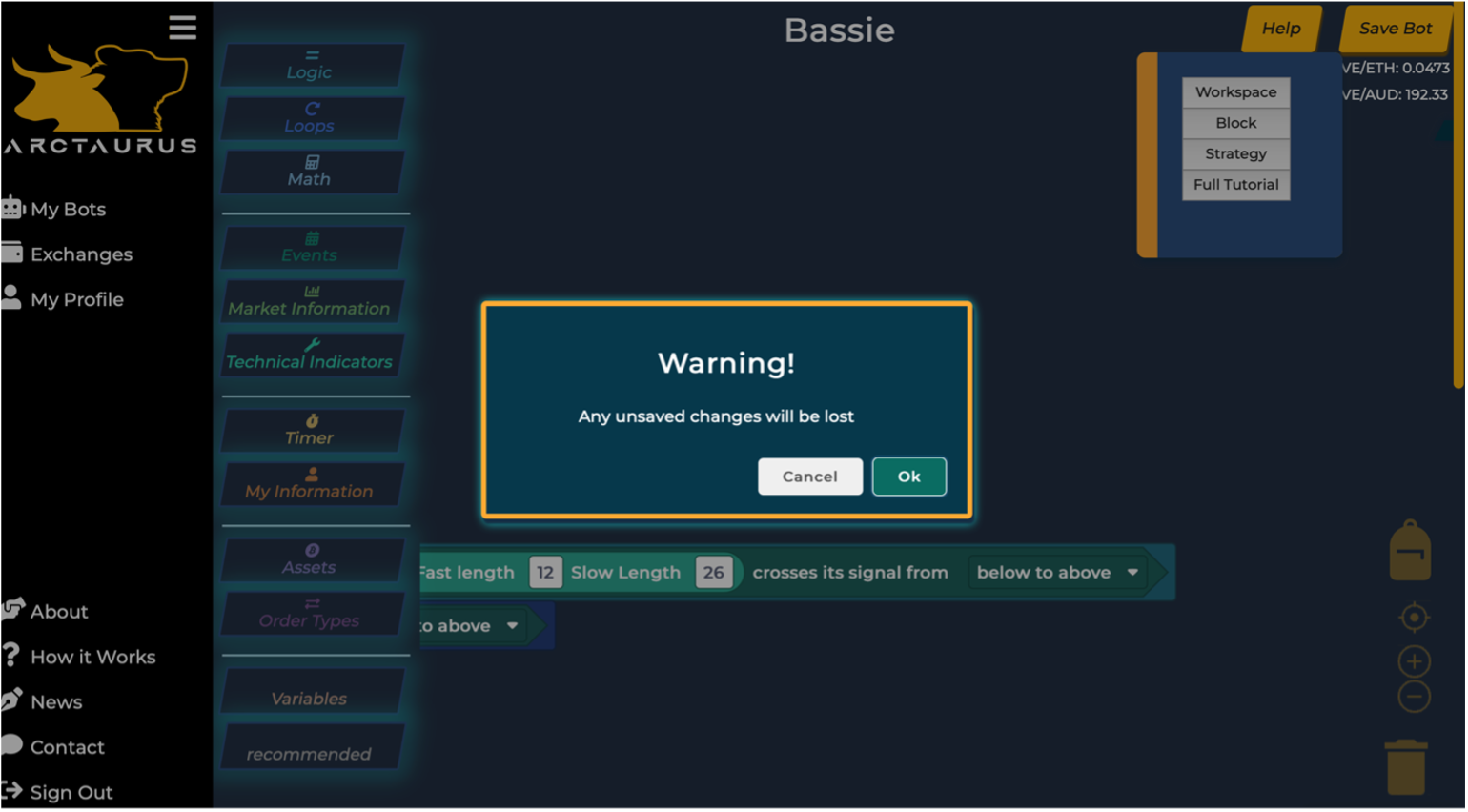Select Workspace in the help tutorial list

pyautogui.click(x=1235, y=92)
